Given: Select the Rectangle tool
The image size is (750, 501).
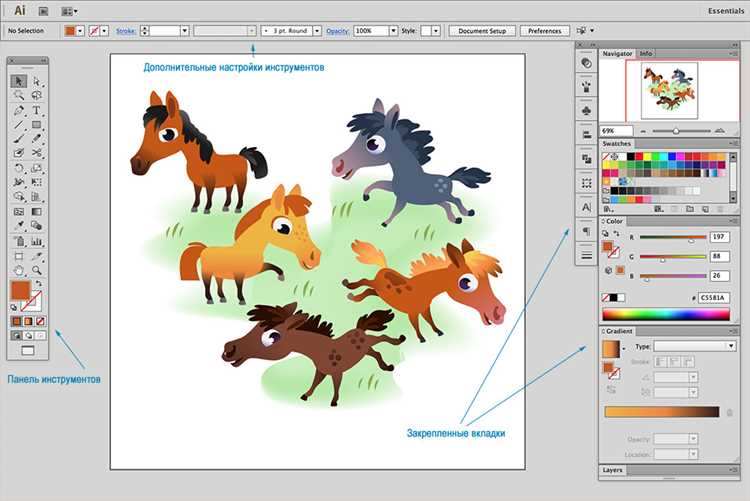Looking at the screenshot, I should click(x=36, y=125).
